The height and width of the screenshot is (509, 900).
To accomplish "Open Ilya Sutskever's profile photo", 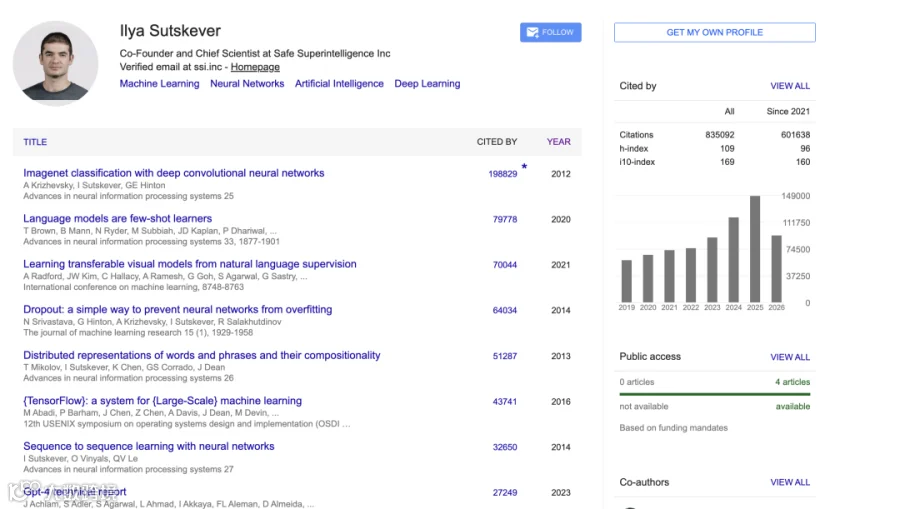I will (55, 63).
